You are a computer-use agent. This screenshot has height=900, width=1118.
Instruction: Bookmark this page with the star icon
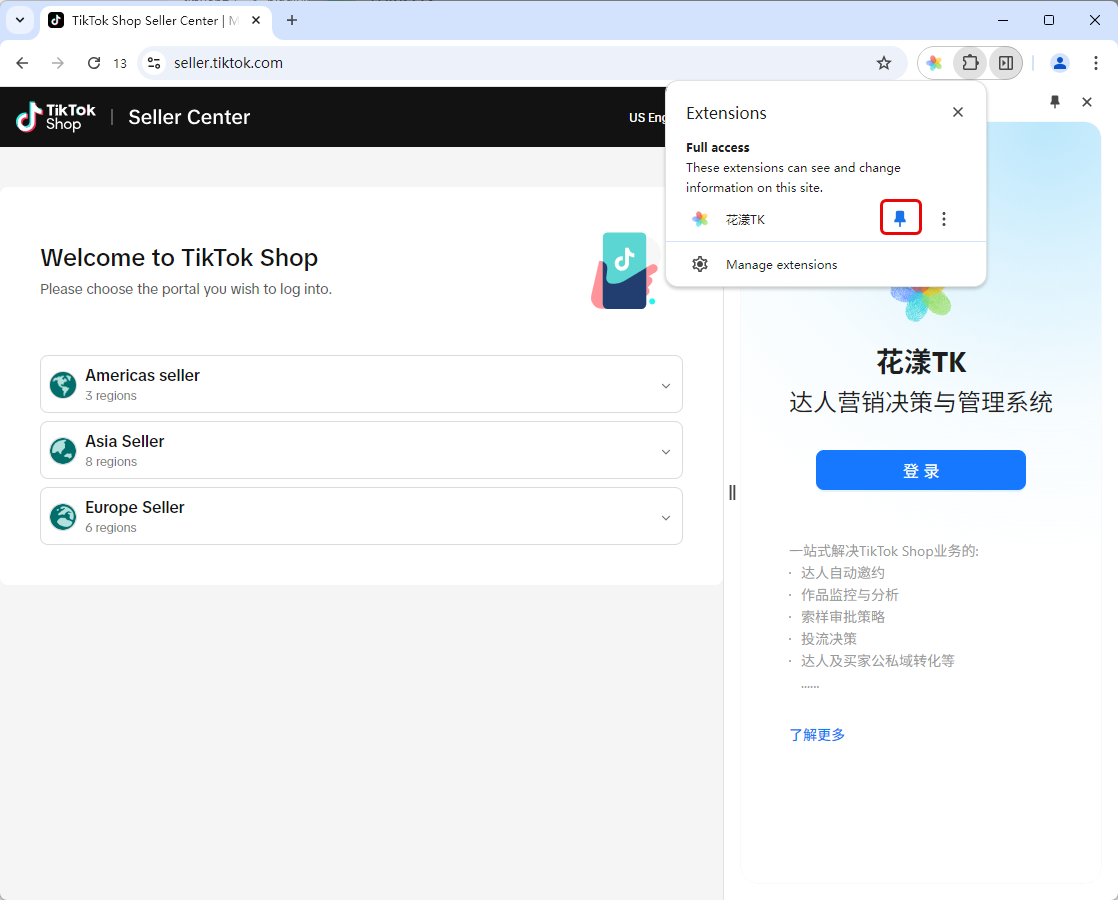pyautogui.click(x=884, y=63)
